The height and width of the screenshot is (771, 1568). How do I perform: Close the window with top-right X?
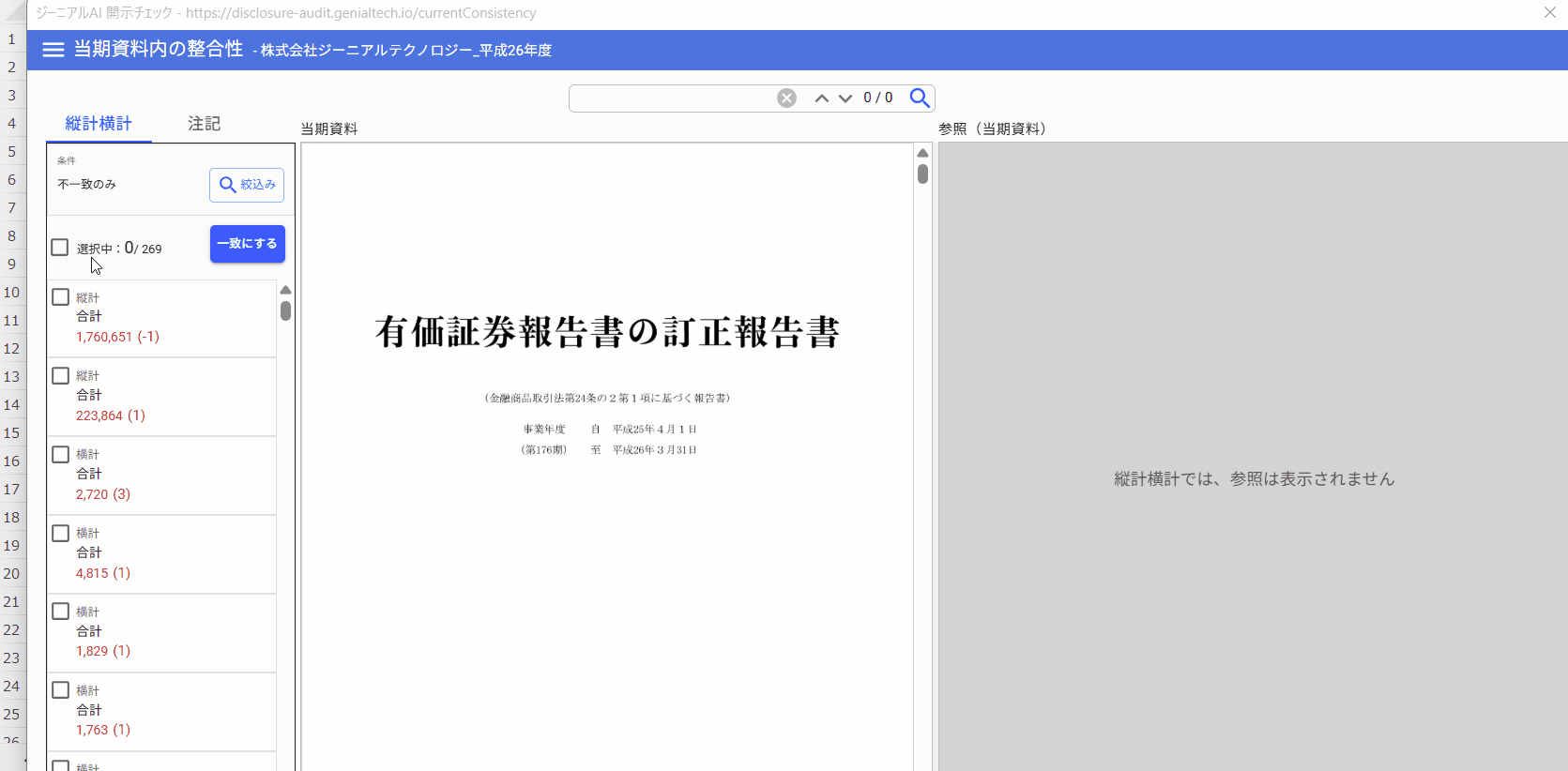pyautogui.click(x=1550, y=12)
